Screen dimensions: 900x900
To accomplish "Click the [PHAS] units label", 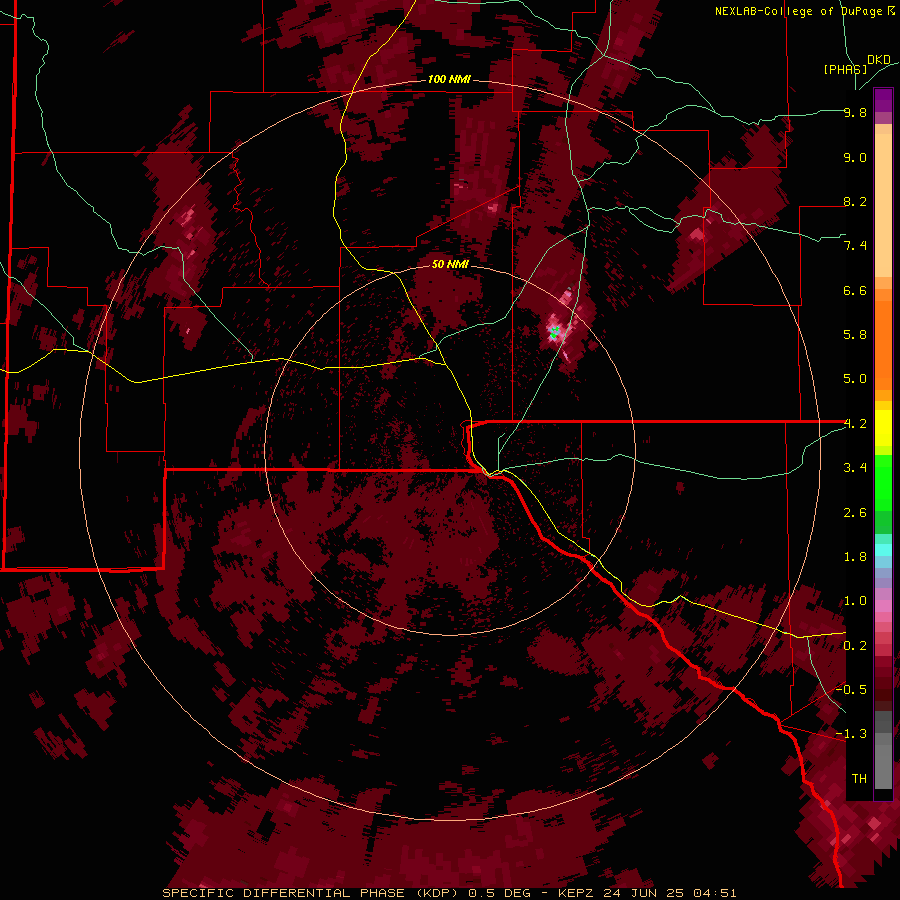I will (x=845, y=69).
